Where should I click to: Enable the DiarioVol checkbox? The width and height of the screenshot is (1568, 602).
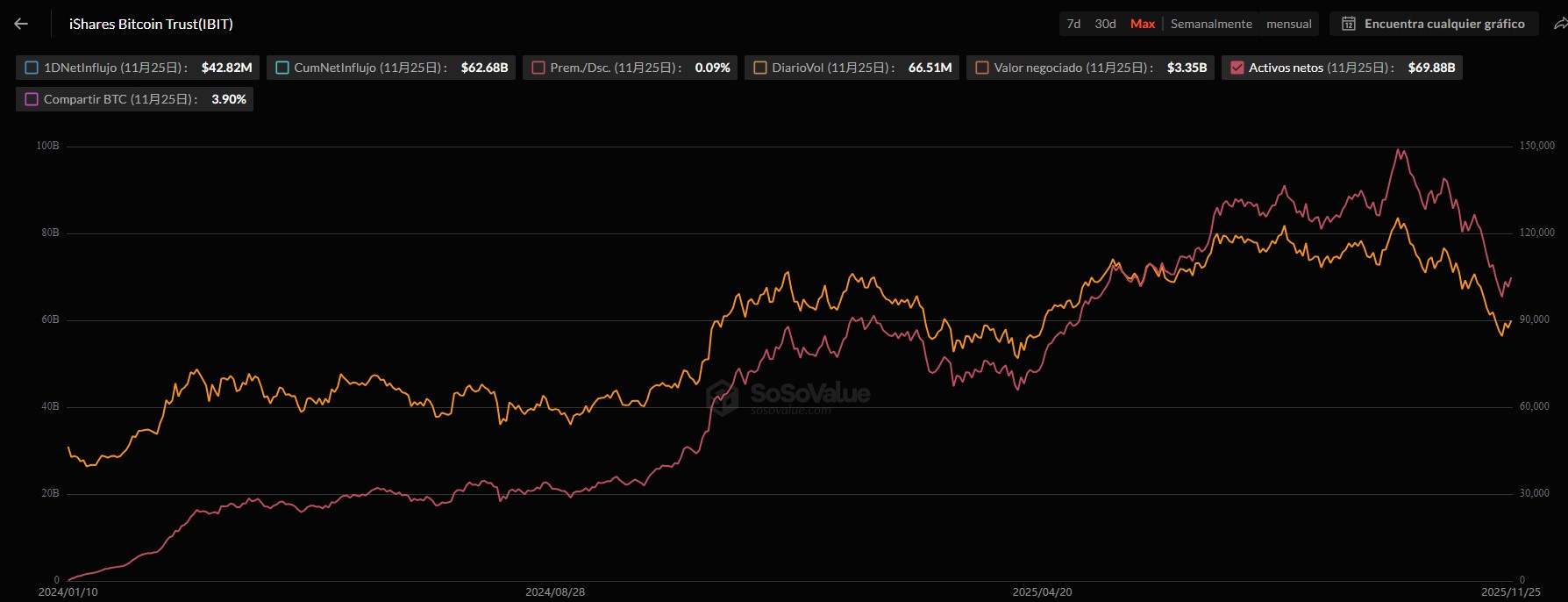tap(760, 68)
